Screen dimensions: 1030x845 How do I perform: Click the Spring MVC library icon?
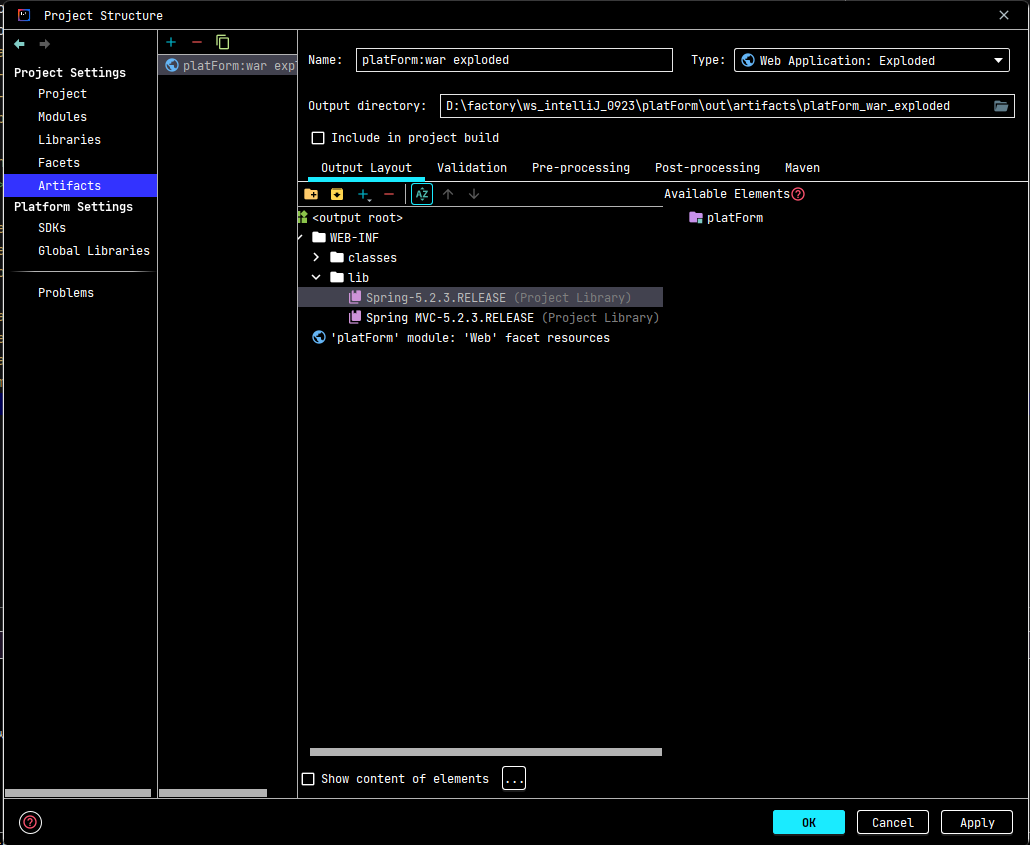point(355,317)
